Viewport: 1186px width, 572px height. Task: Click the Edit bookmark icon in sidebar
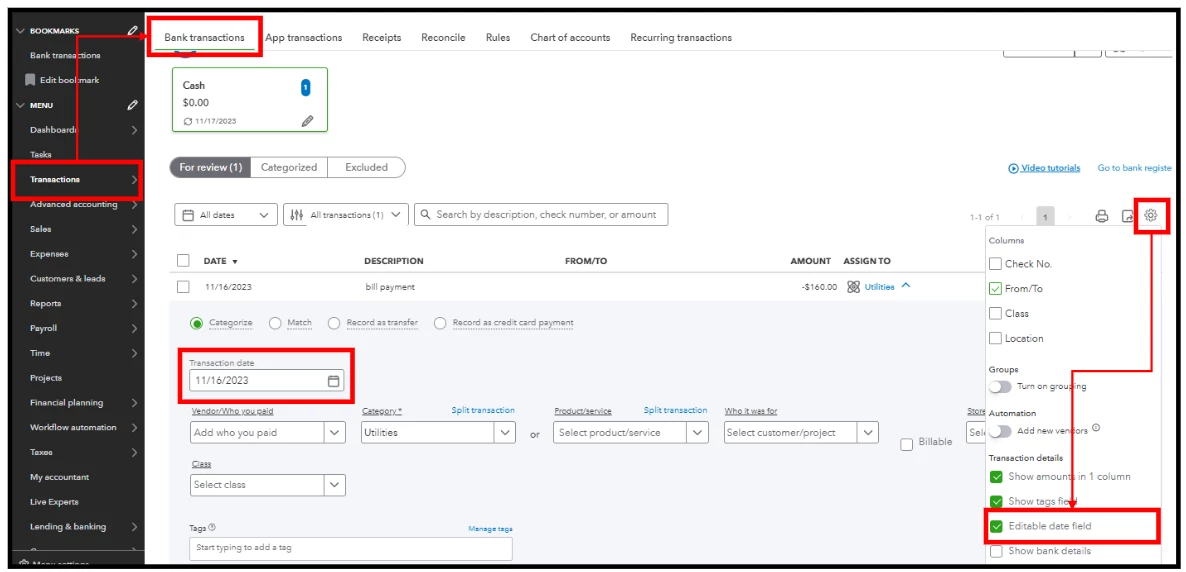(30, 79)
